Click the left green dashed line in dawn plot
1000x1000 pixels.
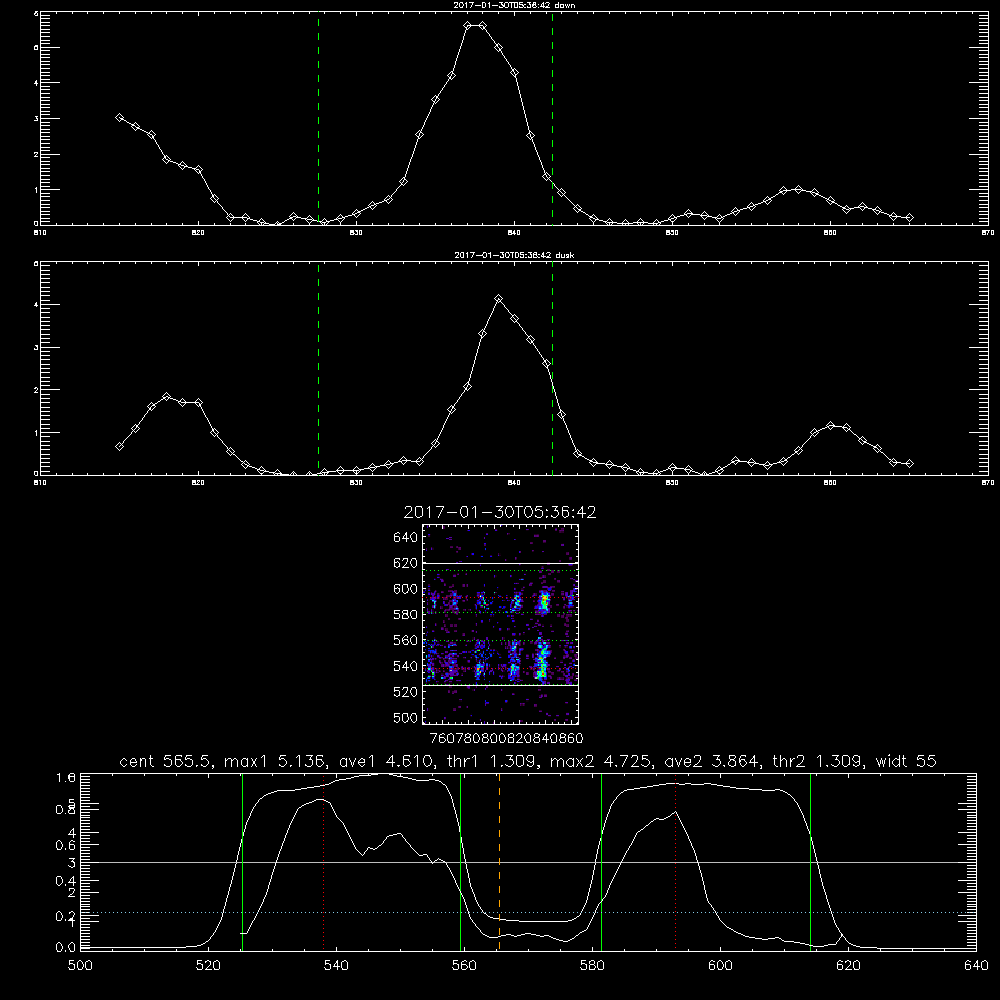[318, 118]
